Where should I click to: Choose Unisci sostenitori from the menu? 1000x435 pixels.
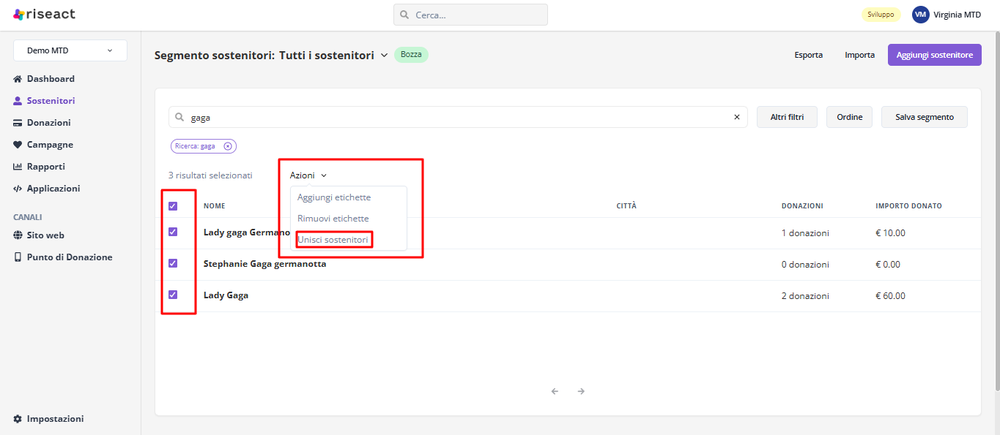point(334,240)
